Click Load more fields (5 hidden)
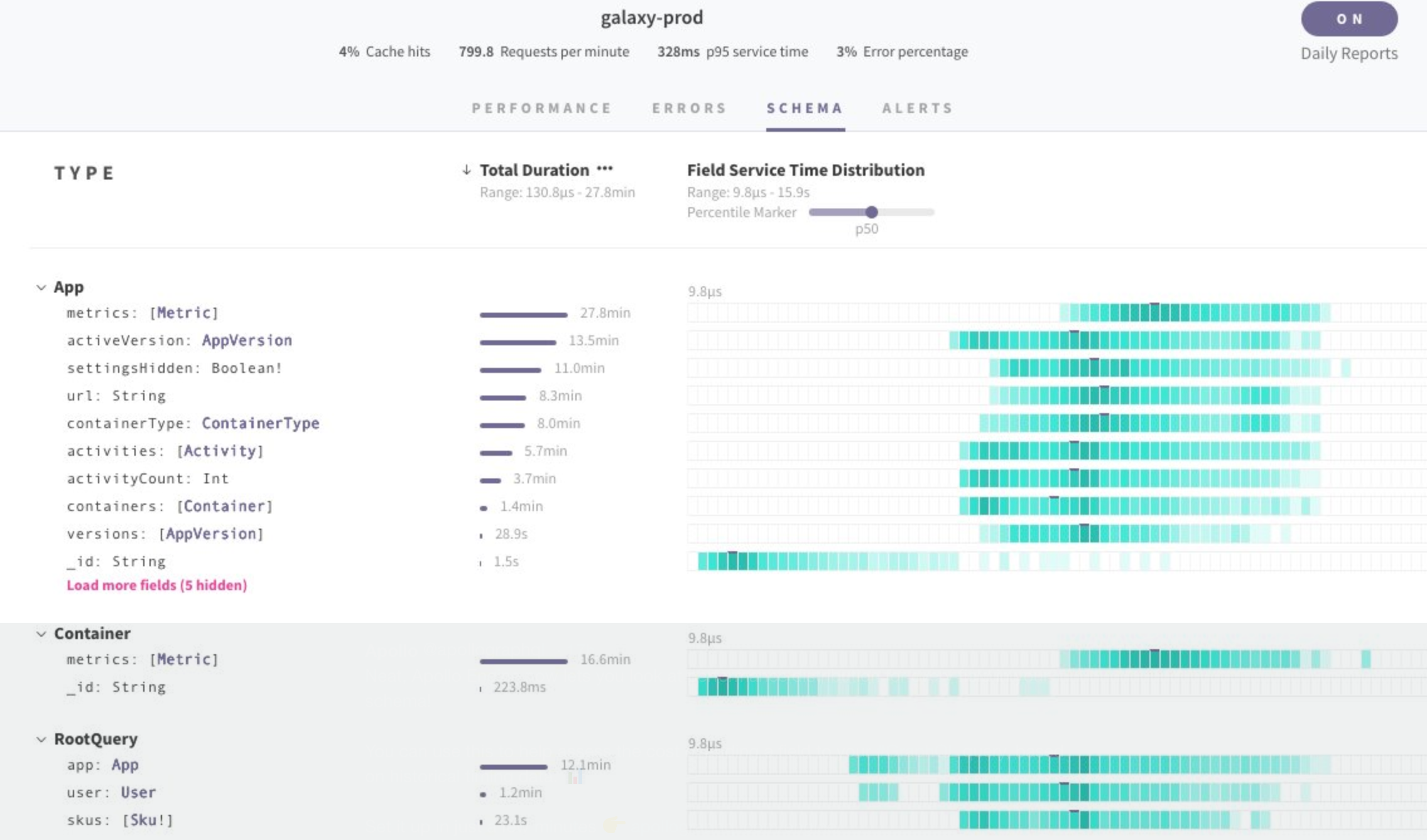 tap(156, 585)
